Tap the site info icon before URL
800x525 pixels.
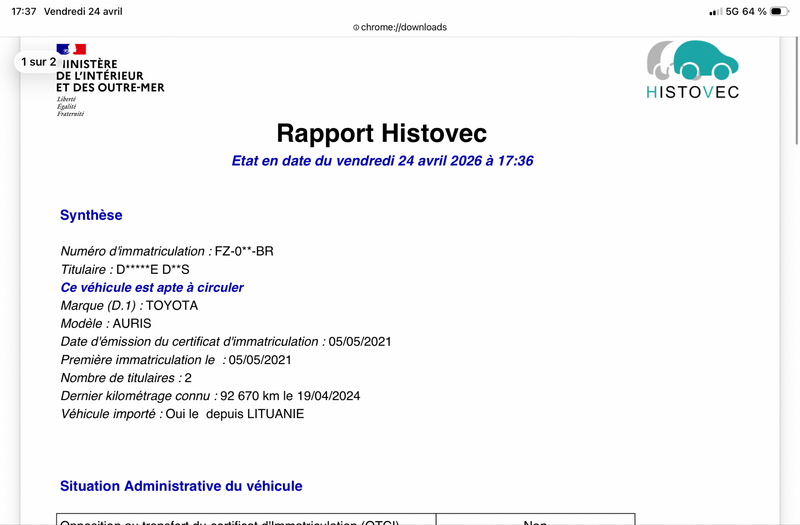click(x=356, y=28)
